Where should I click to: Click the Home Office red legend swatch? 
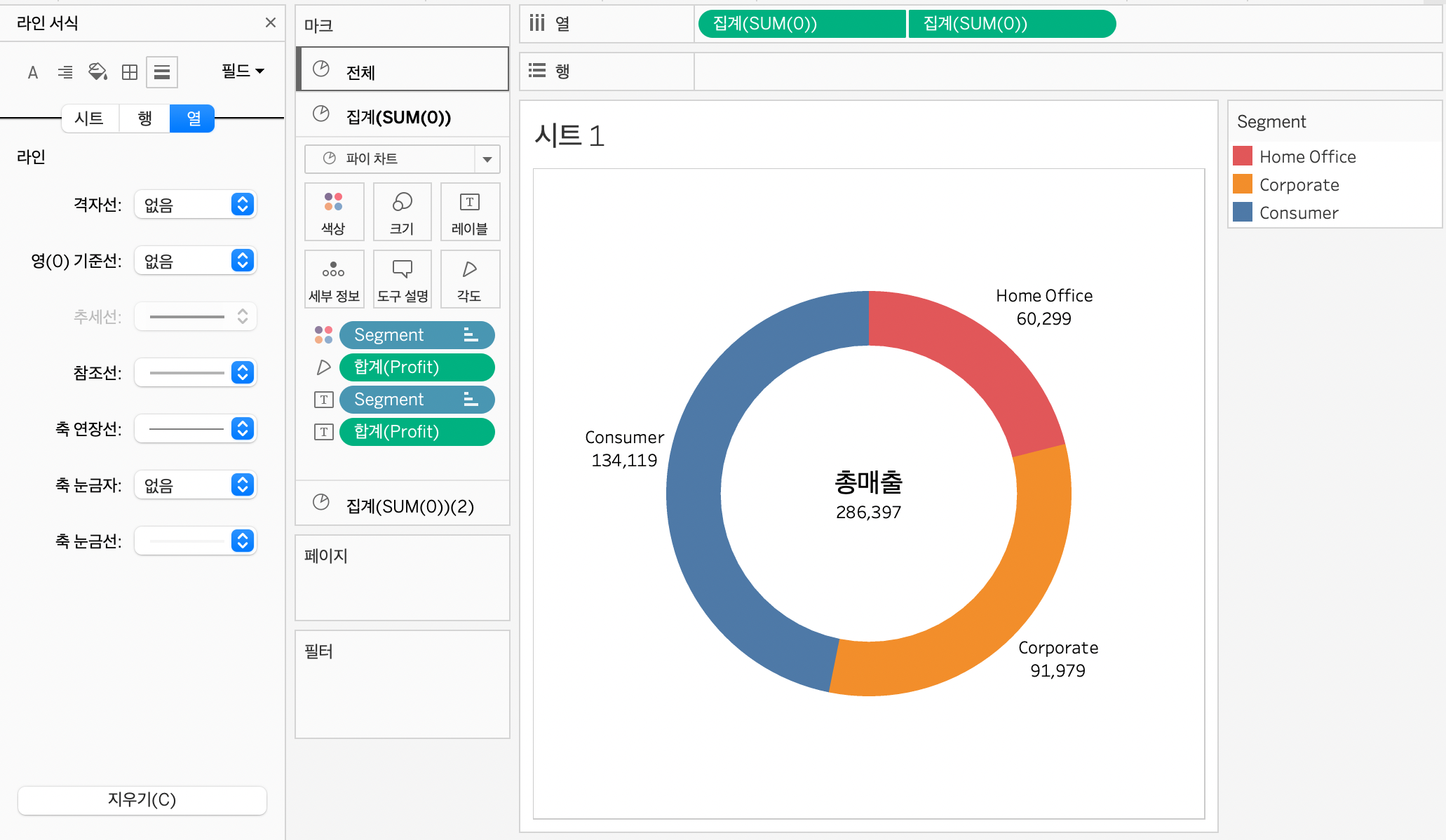[1242, 156]
